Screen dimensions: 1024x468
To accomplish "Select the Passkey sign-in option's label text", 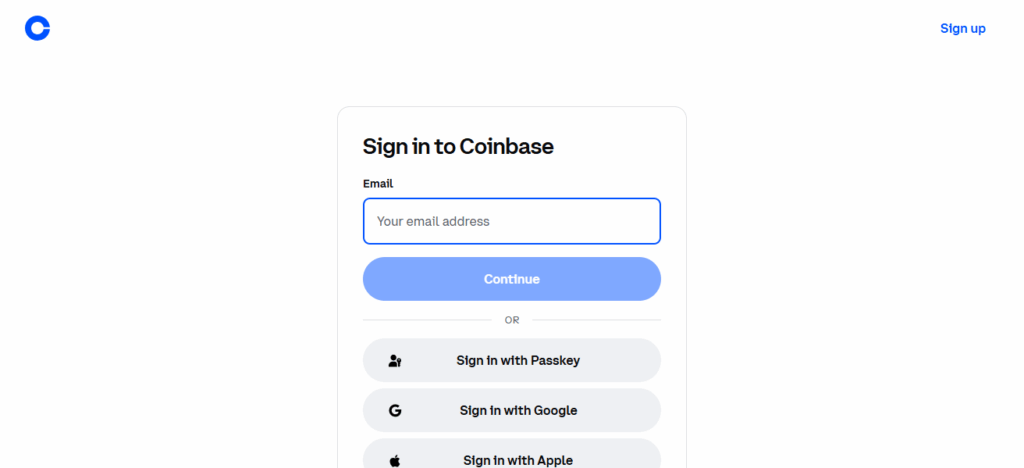I will [518, 361].
